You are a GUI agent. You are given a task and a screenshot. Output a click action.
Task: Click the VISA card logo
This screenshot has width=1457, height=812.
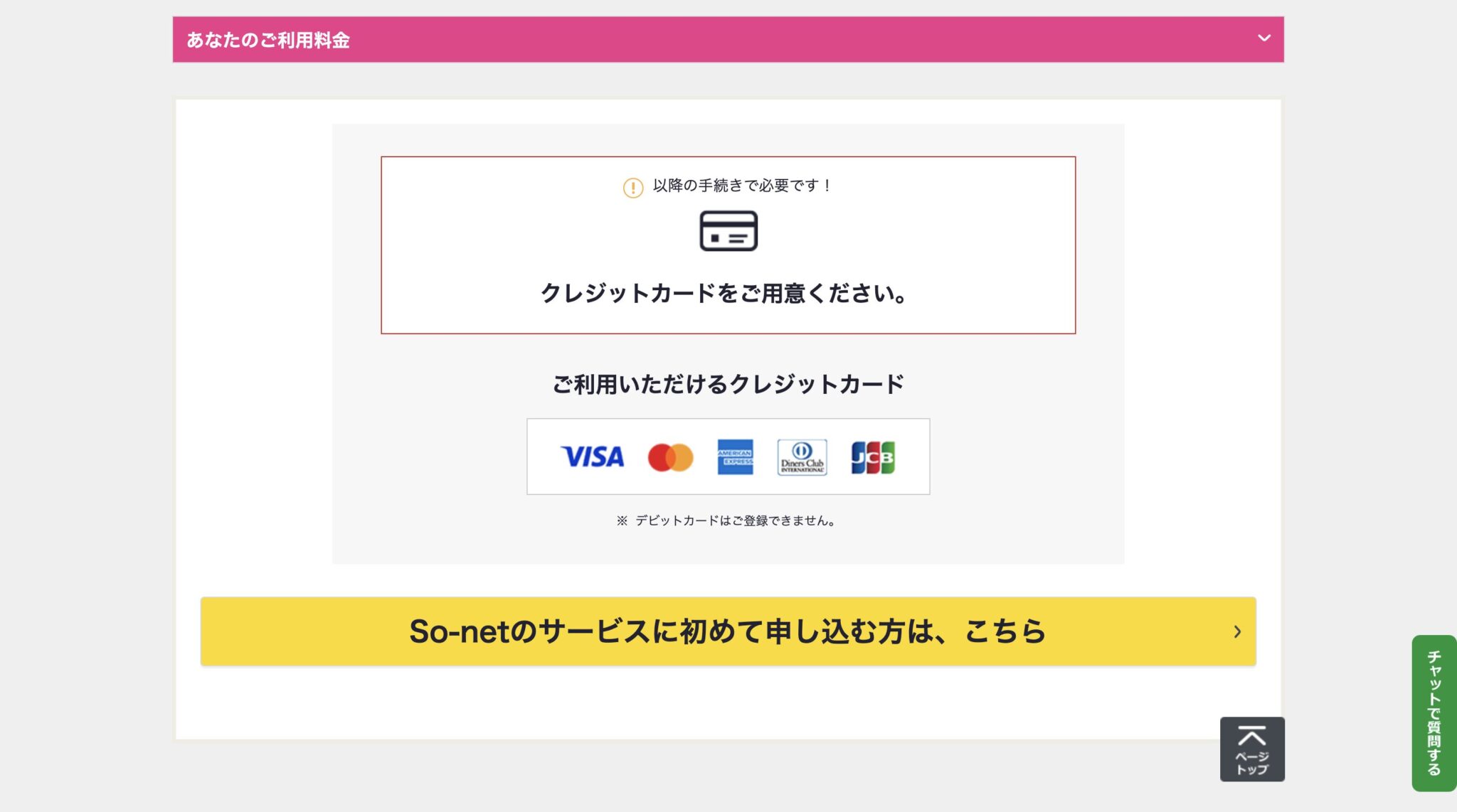point(590,457)
